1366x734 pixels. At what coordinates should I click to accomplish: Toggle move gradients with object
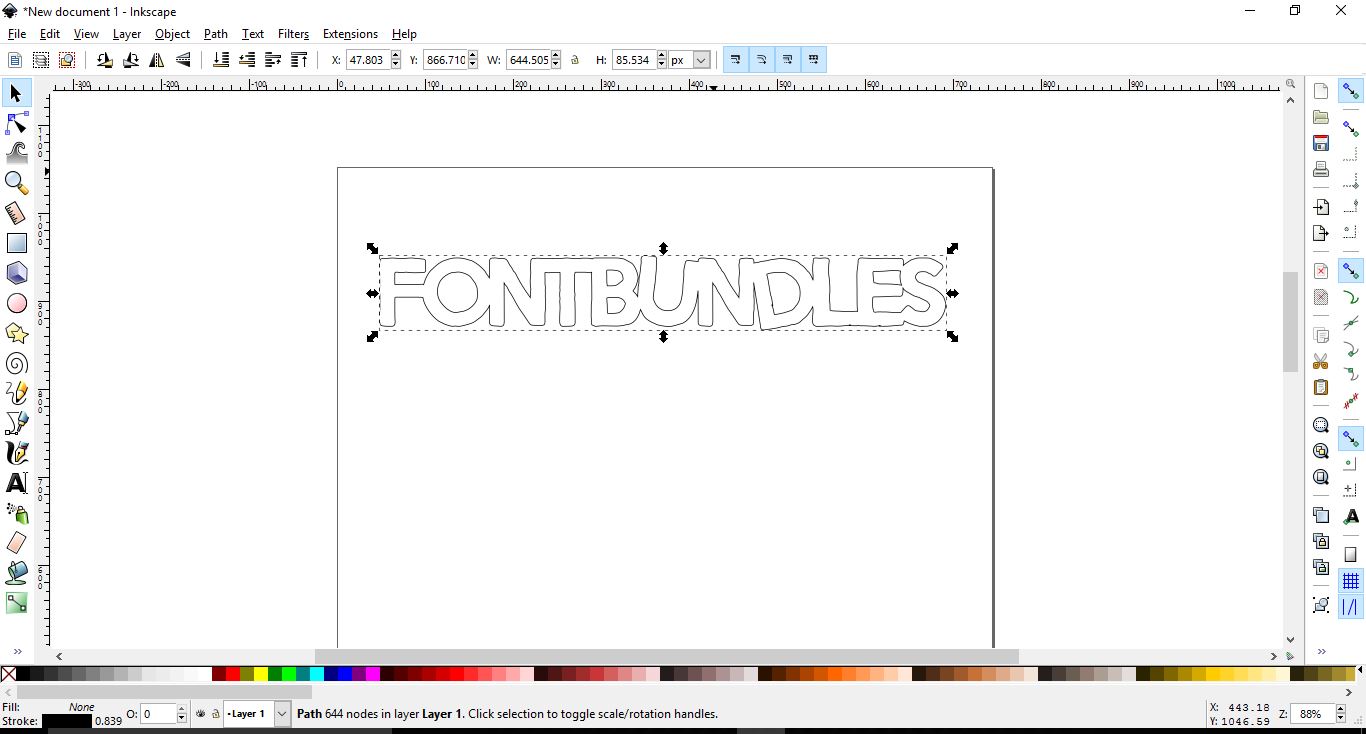coord(787,60)
